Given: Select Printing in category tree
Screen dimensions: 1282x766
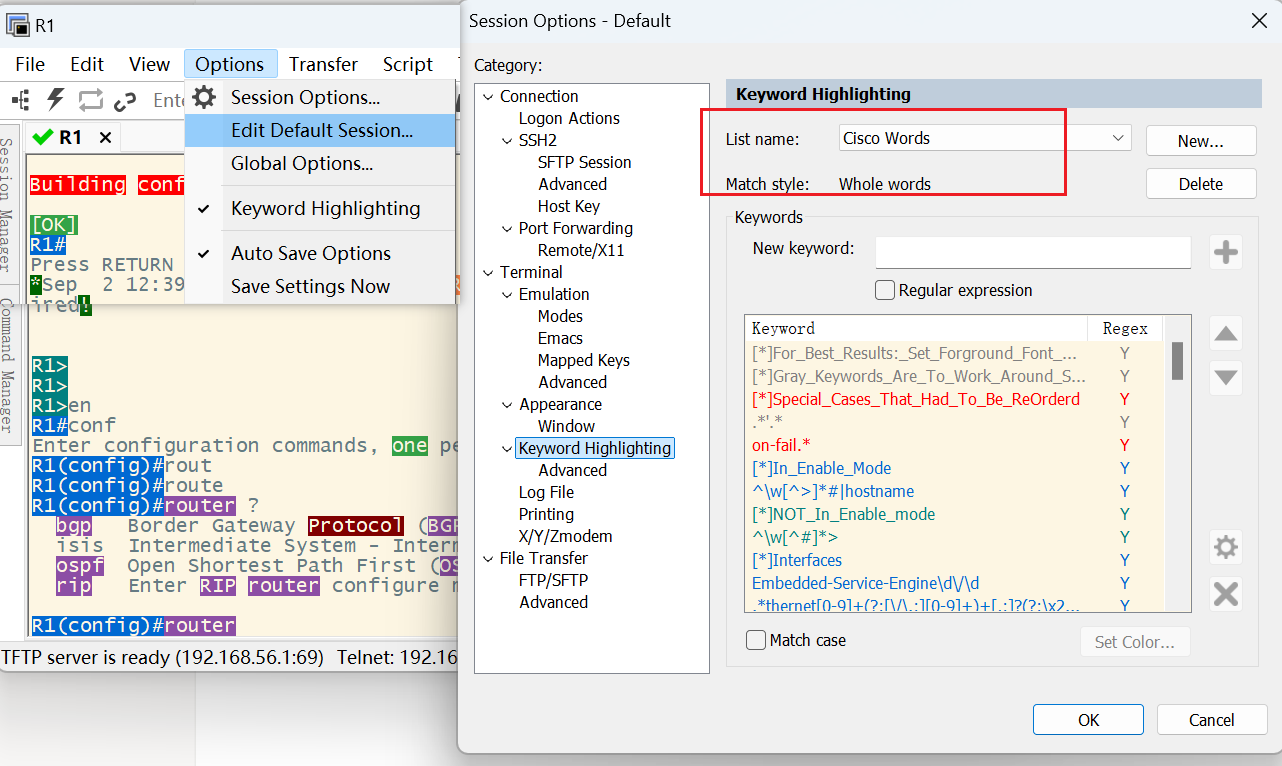Looking at the screenshot, I should pyautogui.click(x=546, y=515).
